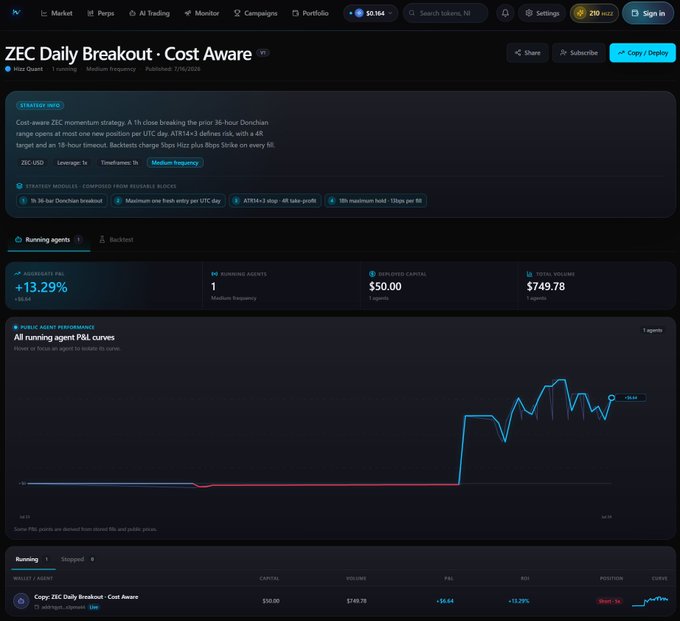Click the 210 HIZZ points badge
680x621 pixels.
(594, 13)
